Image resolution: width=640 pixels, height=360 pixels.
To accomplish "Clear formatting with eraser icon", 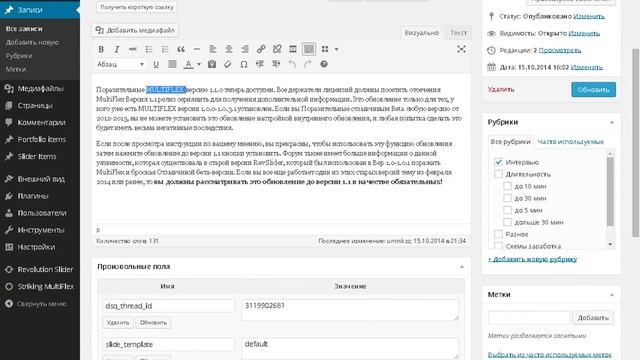I will coord(228,64).
